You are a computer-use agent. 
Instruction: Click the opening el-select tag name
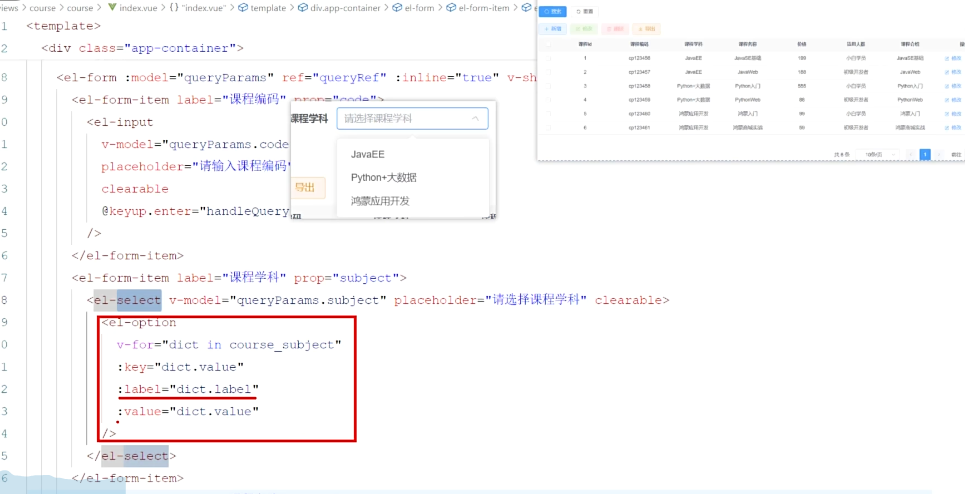pyautogui.click(x=127, y=300)
